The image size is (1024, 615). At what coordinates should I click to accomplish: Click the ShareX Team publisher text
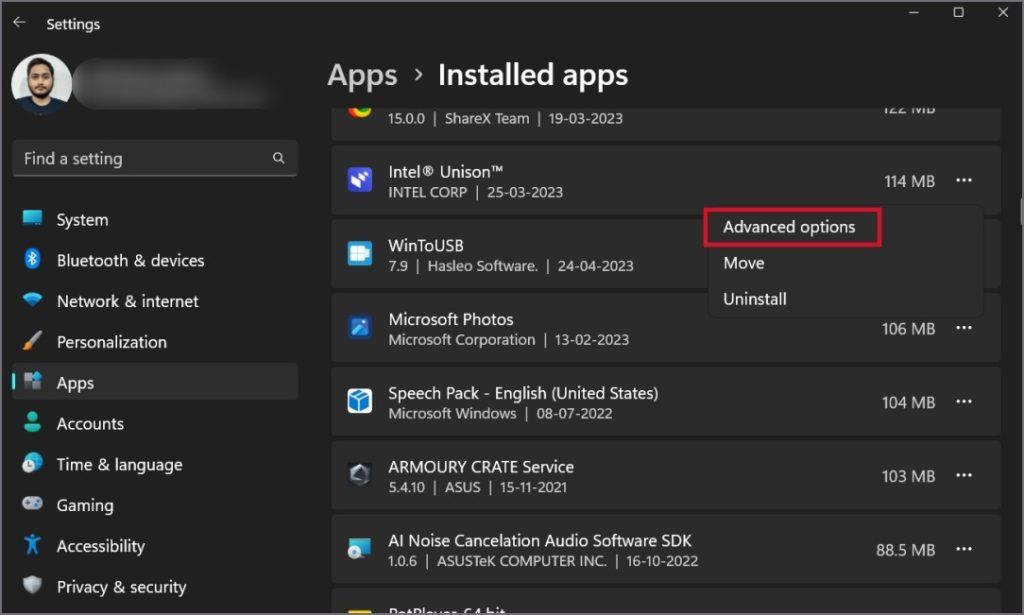click(487, 119)
